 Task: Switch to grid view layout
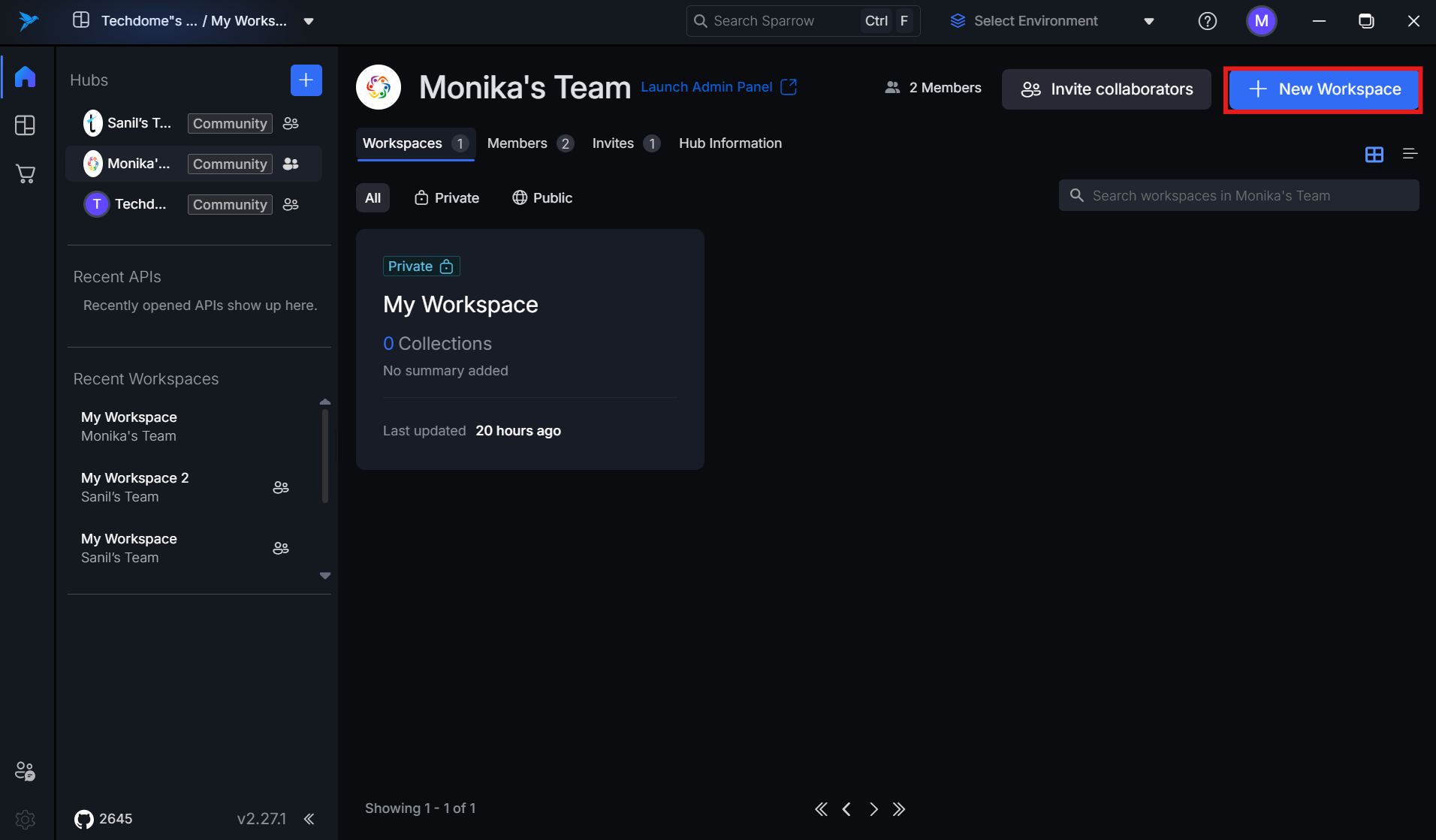[x=1374, y=155]
